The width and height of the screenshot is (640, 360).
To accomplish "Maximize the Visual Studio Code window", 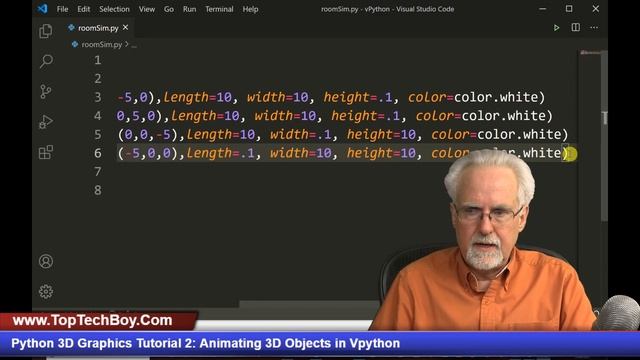I will coord(569,9).
